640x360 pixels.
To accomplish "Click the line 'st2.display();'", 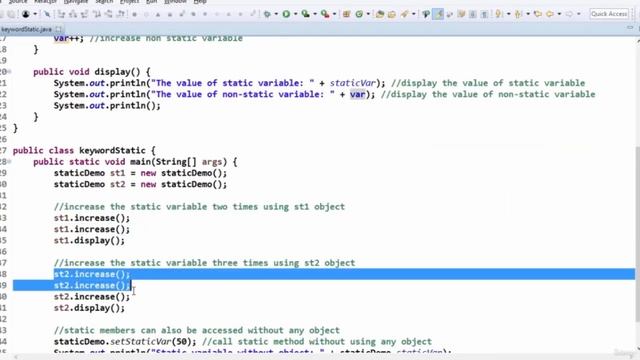I will pyautogui.click(x=89, y=308).
